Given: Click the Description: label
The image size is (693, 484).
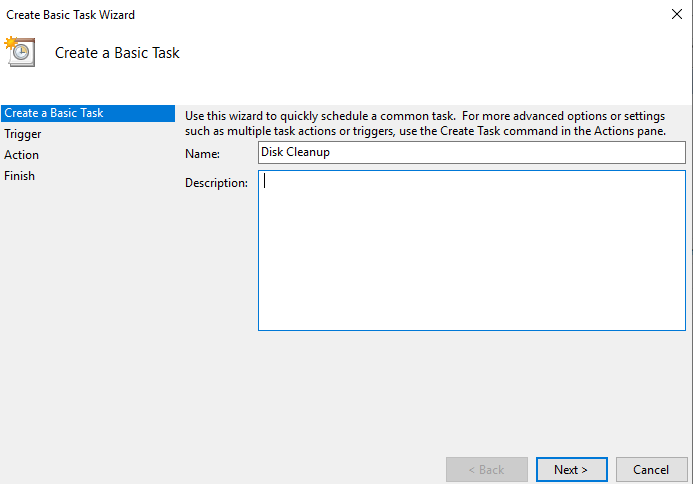Looking at the screenshot, I should 216,183.
